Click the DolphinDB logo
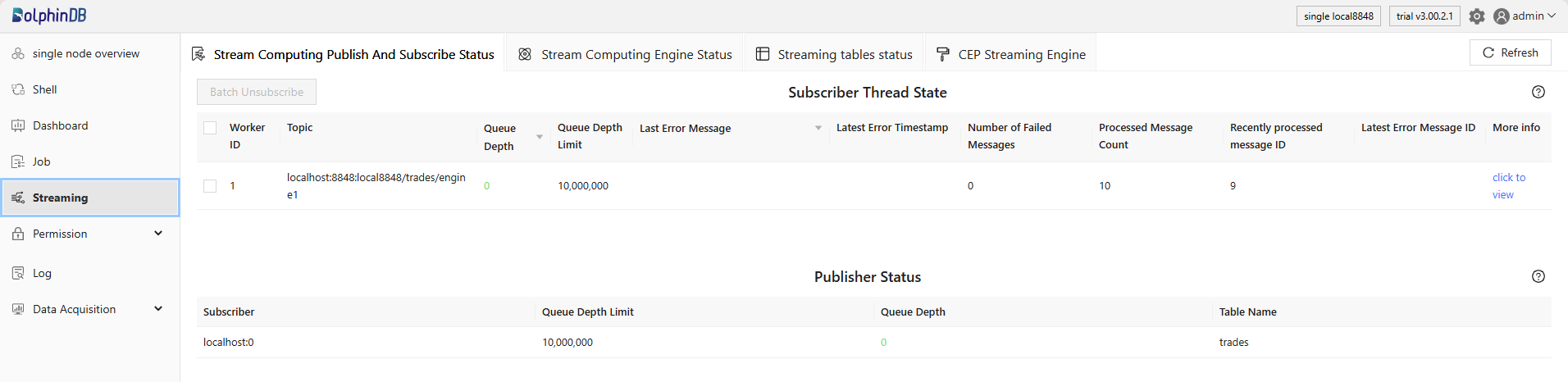The width and height of the screenshot is (1568, 382). (49, 16)
